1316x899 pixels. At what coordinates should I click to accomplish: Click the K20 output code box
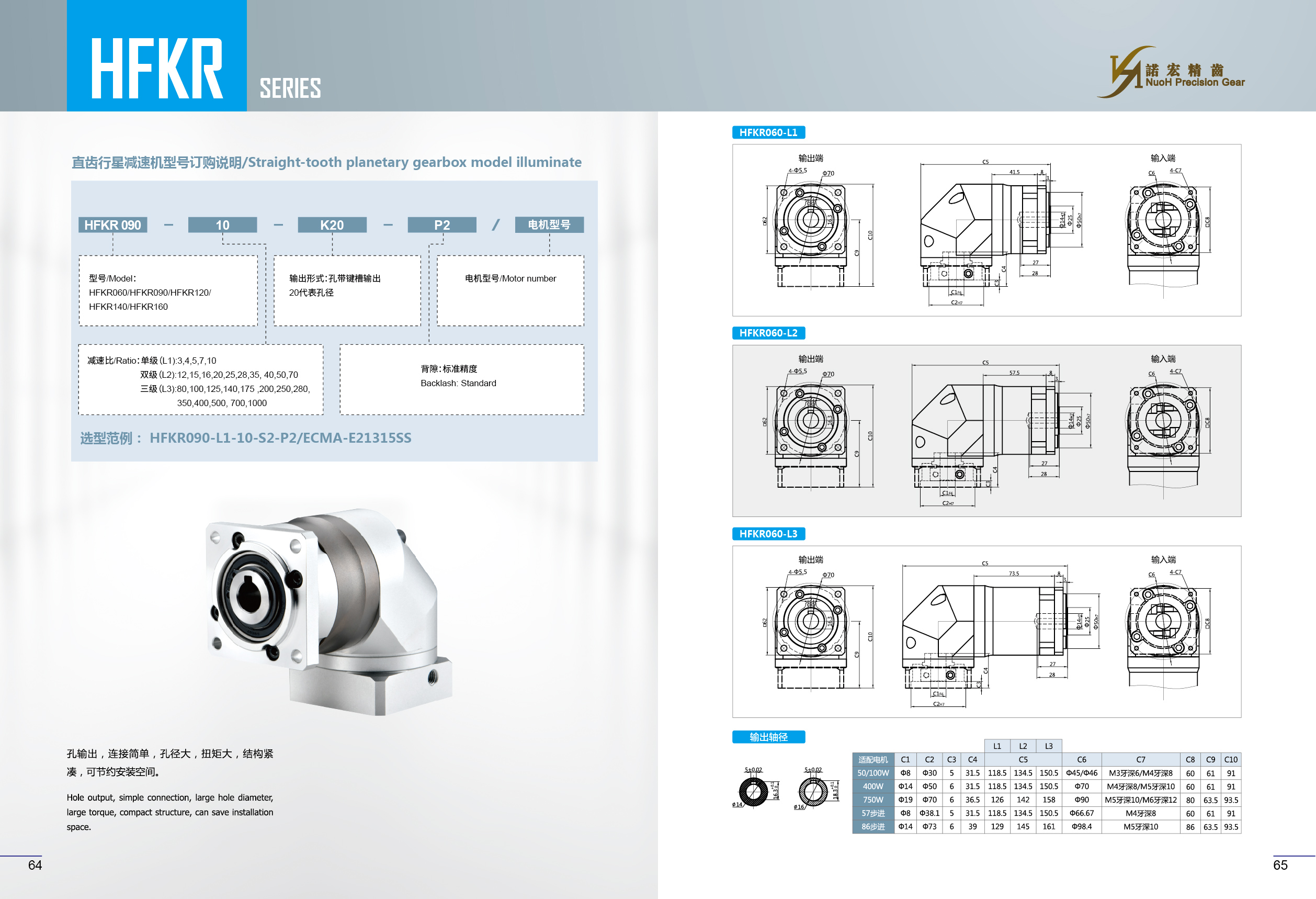click(332, 225)
